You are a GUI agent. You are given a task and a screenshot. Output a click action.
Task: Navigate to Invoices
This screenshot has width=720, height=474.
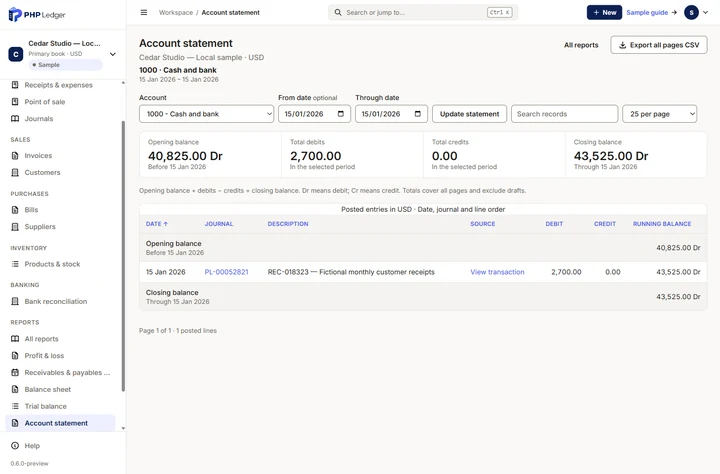coord(38,156)
